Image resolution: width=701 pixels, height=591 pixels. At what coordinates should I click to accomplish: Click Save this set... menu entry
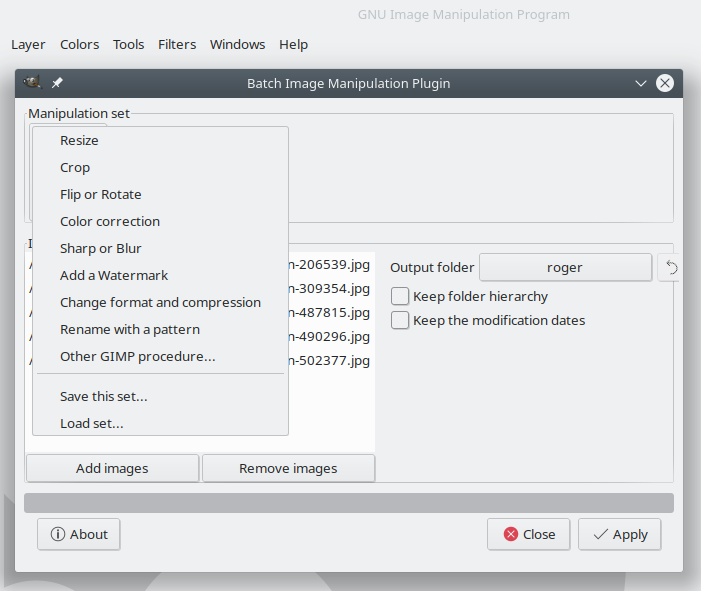104,397
